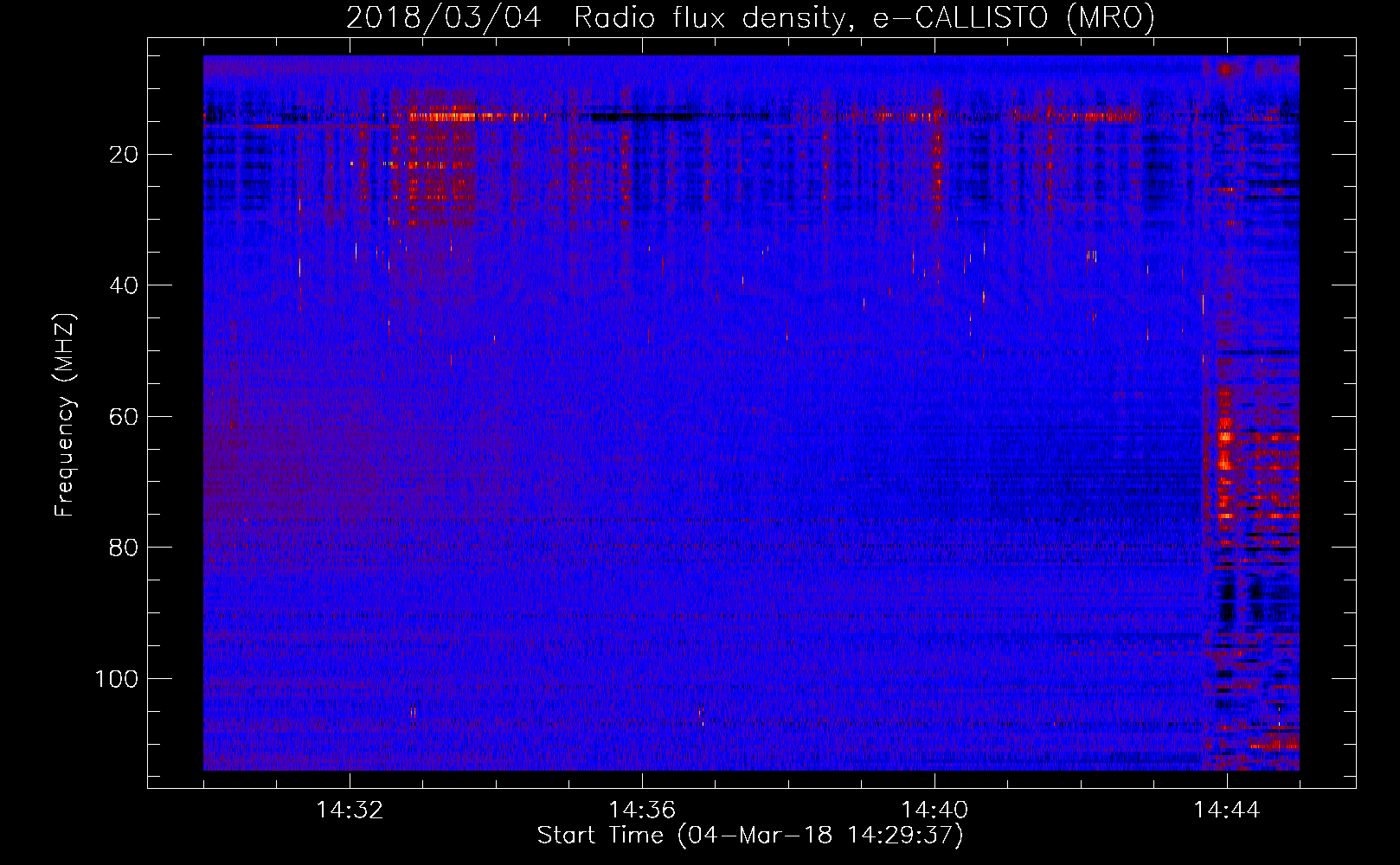Select the 100 MHz frequency tick label
1400x865 pixels.
[117, 679]
